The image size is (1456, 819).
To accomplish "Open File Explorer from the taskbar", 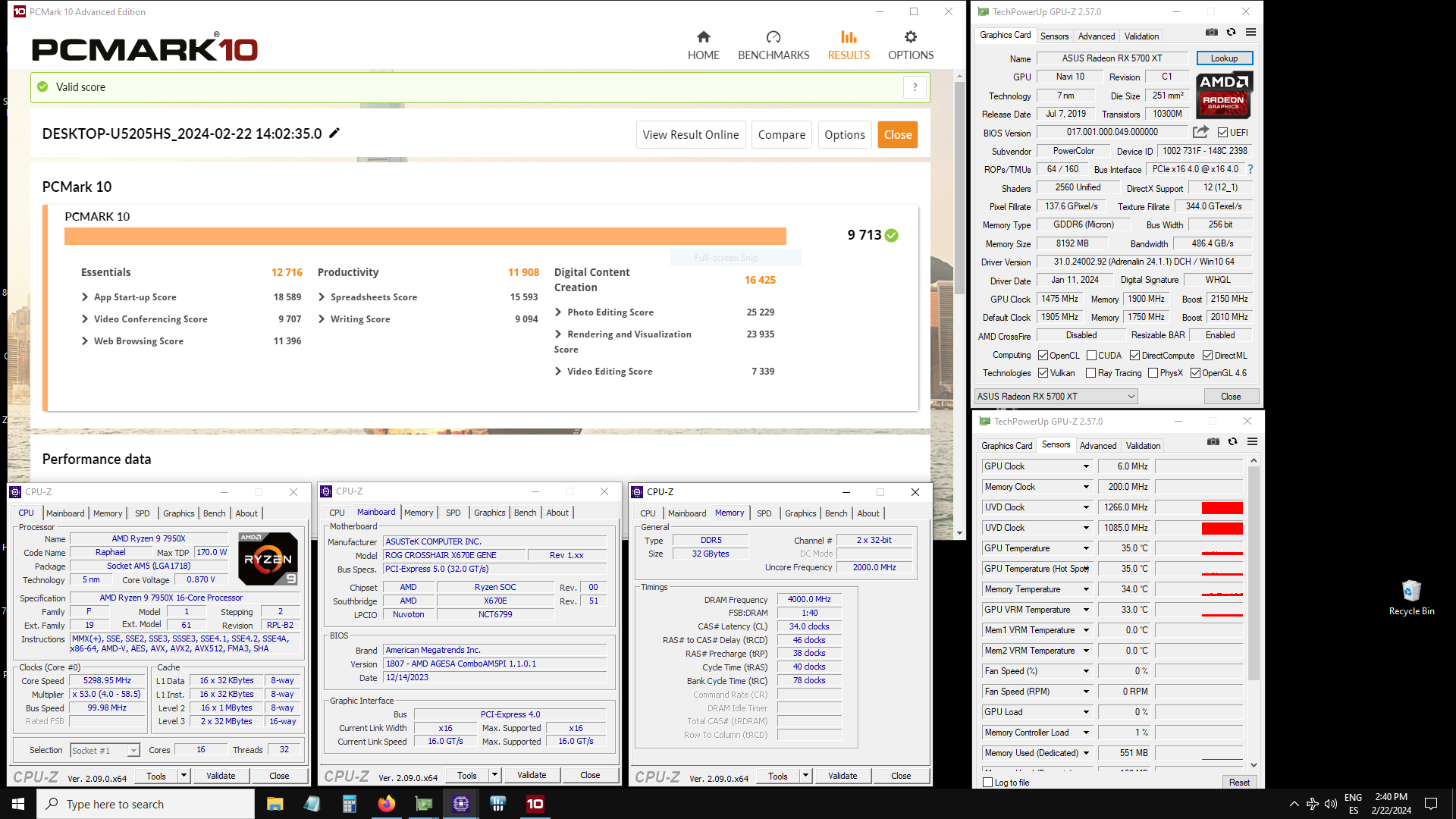I will click(275, 804).
